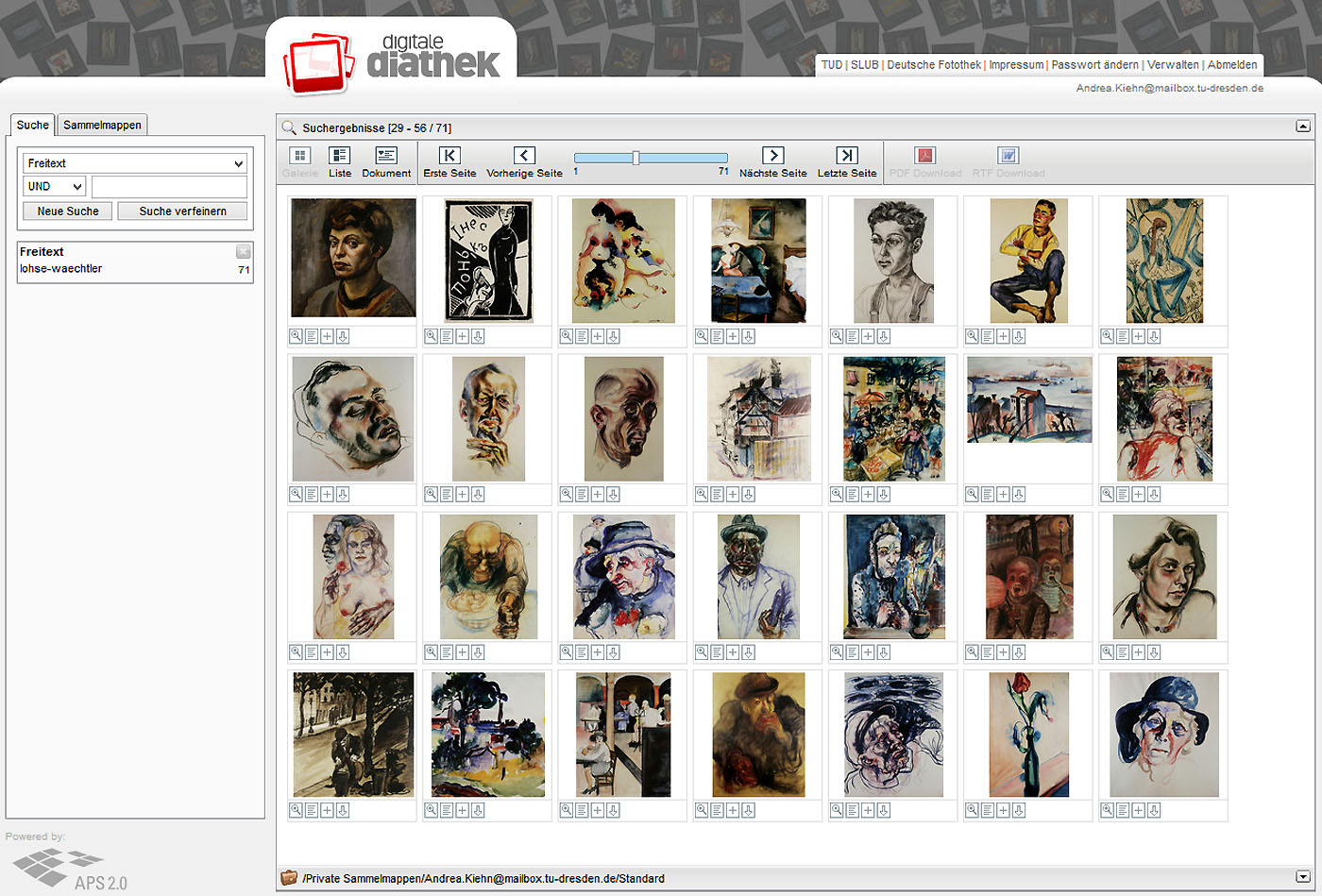Click details icon under black-and-white woodcut print
This screenshot has width=1322, height=896.
[447, 336]
